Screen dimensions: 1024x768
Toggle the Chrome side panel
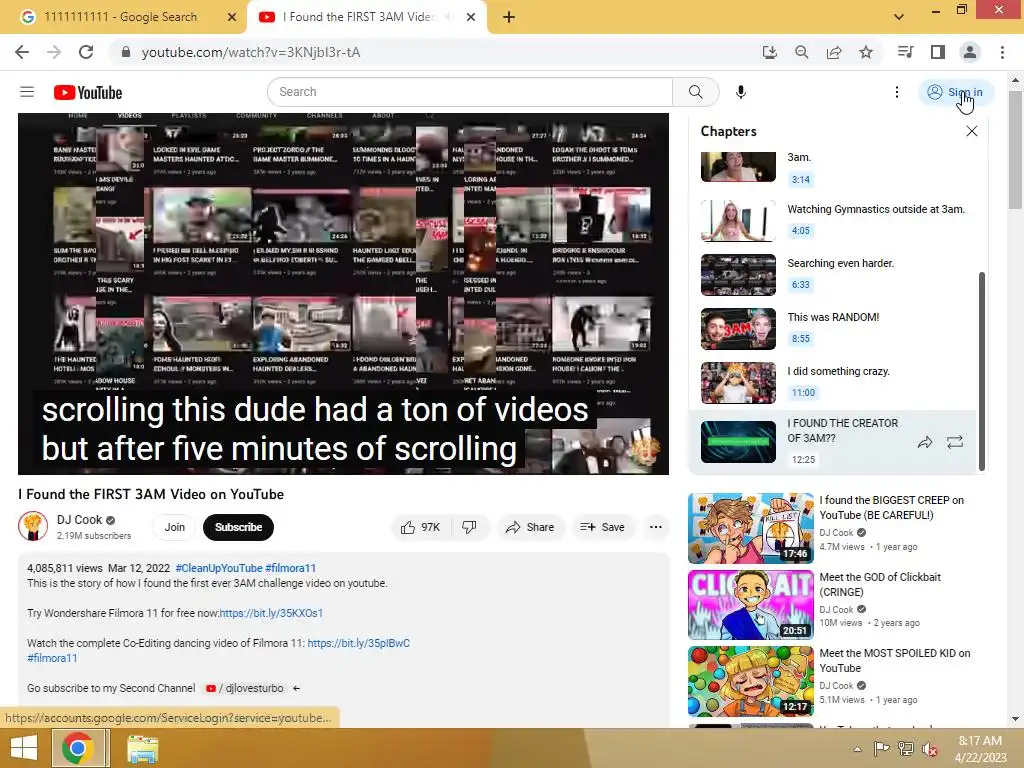[x=938, y=52]
